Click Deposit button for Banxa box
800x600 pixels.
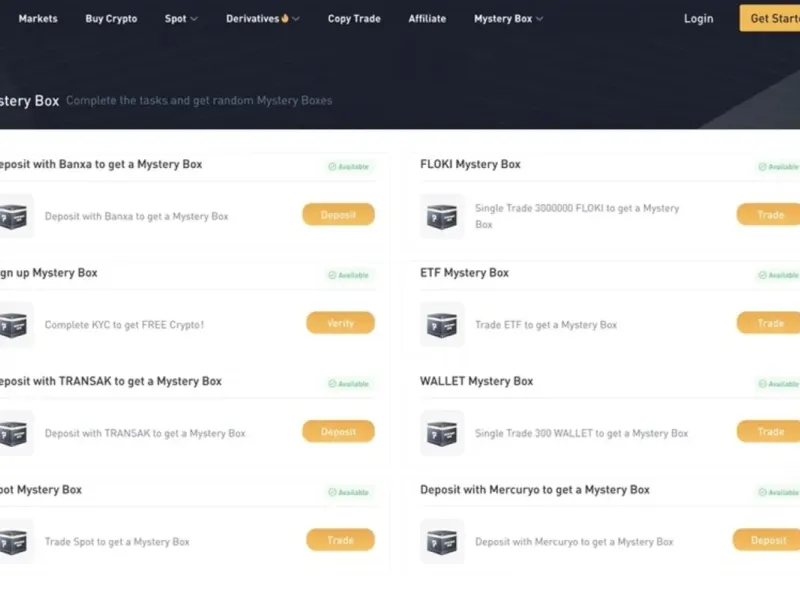point(338,215)
